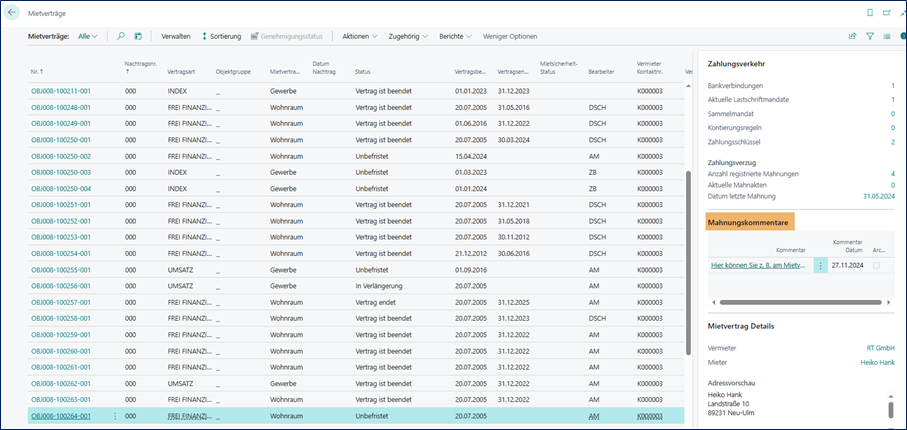Toggle the archive checkbox in Mahnungskommentare row
The width and height of the screenshot is (907, 430).
click(877, 265)
